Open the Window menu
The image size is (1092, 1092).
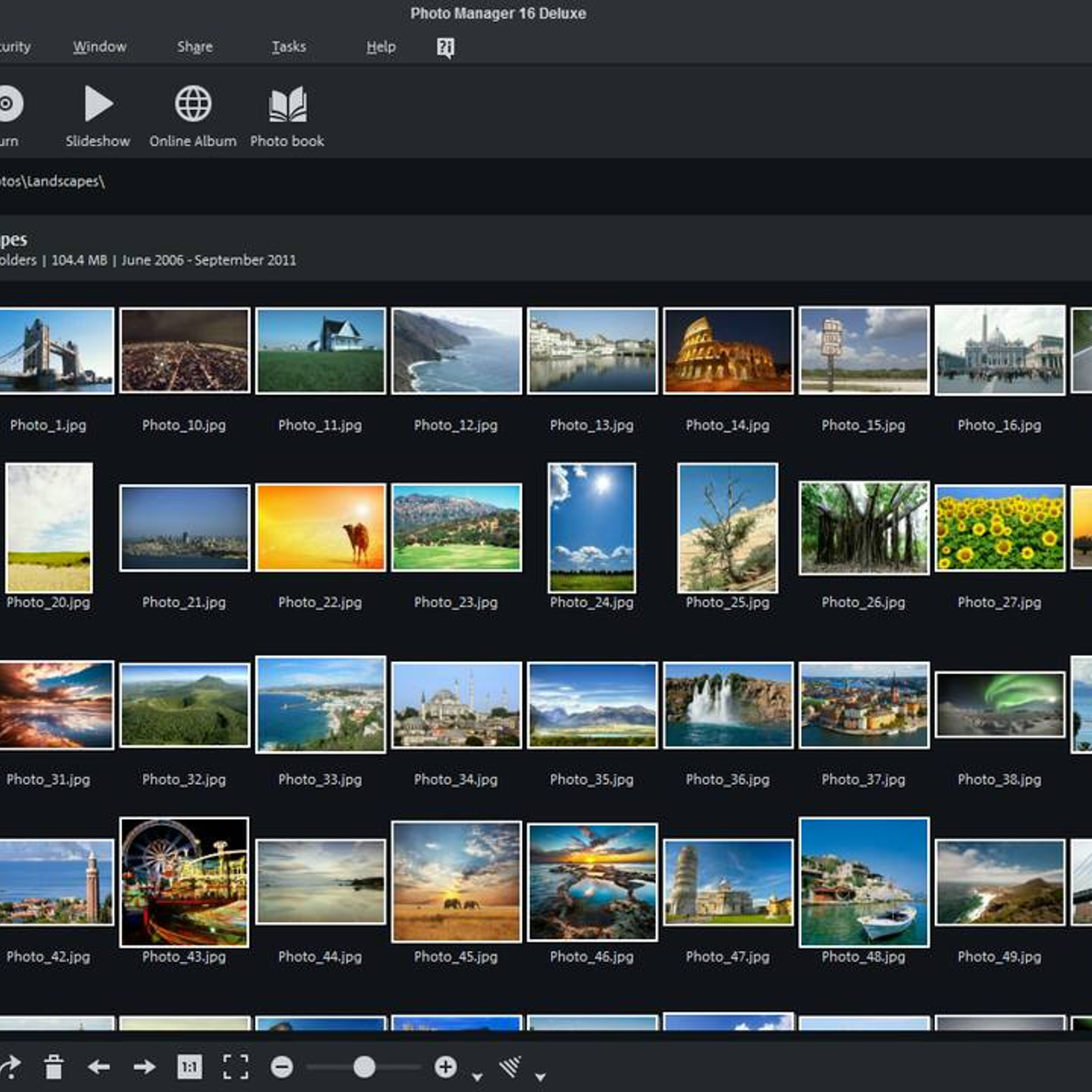(100, 47)
